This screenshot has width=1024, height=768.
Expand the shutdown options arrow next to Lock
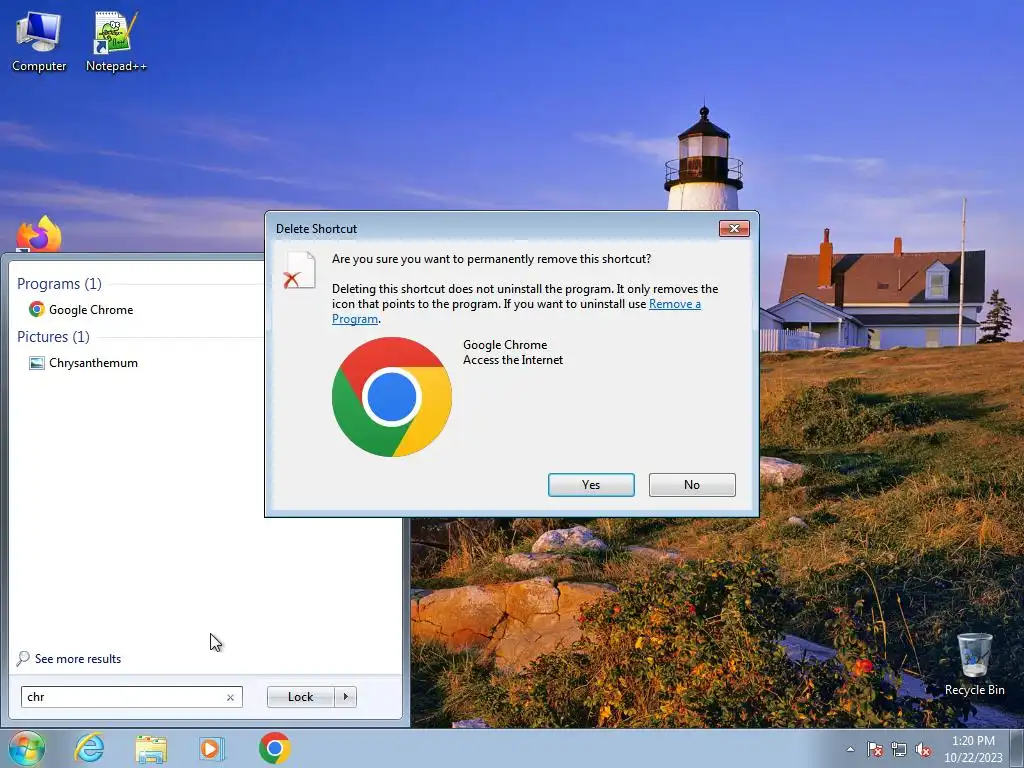[345, 697]
